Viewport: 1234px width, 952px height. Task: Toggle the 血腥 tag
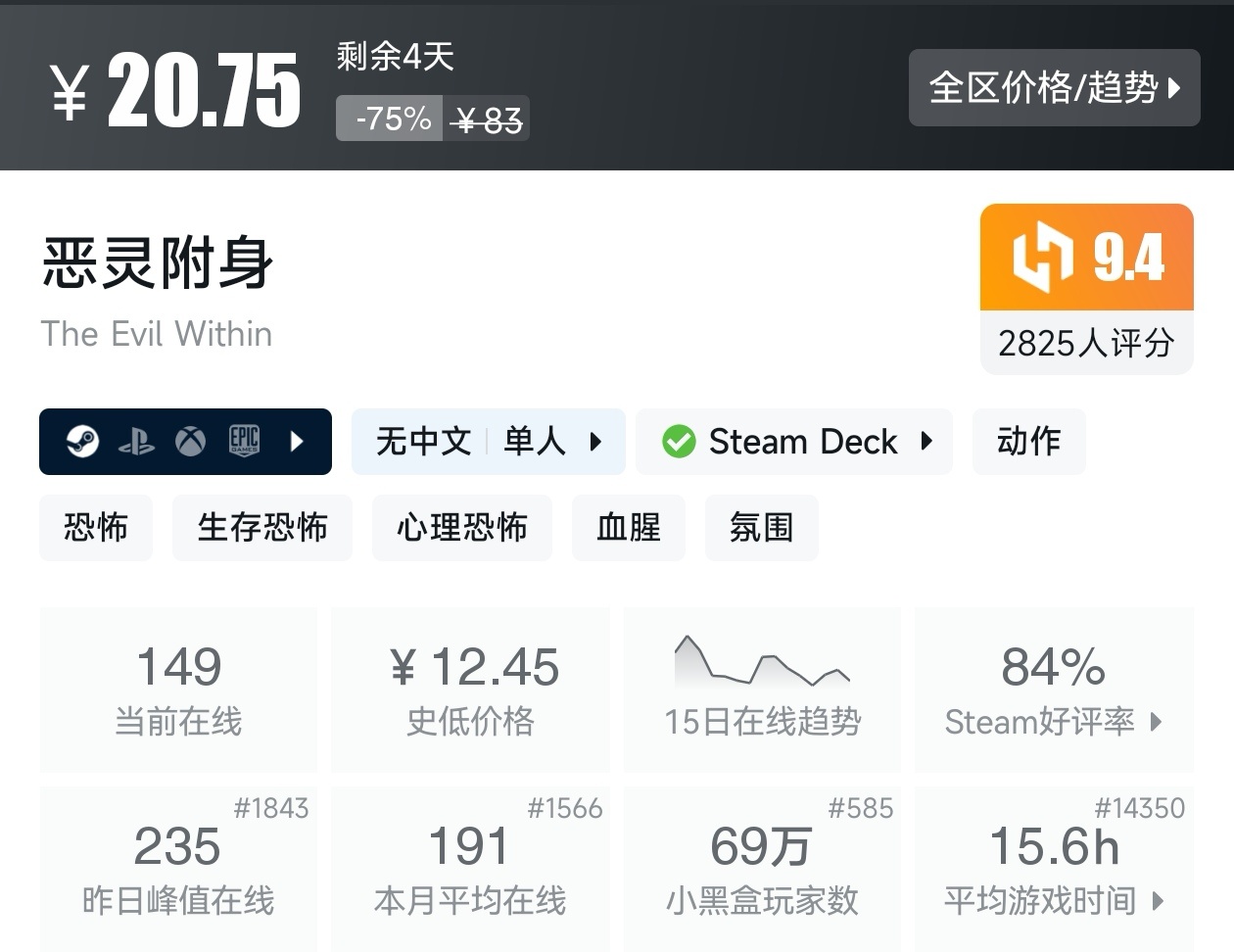[629, 528]
